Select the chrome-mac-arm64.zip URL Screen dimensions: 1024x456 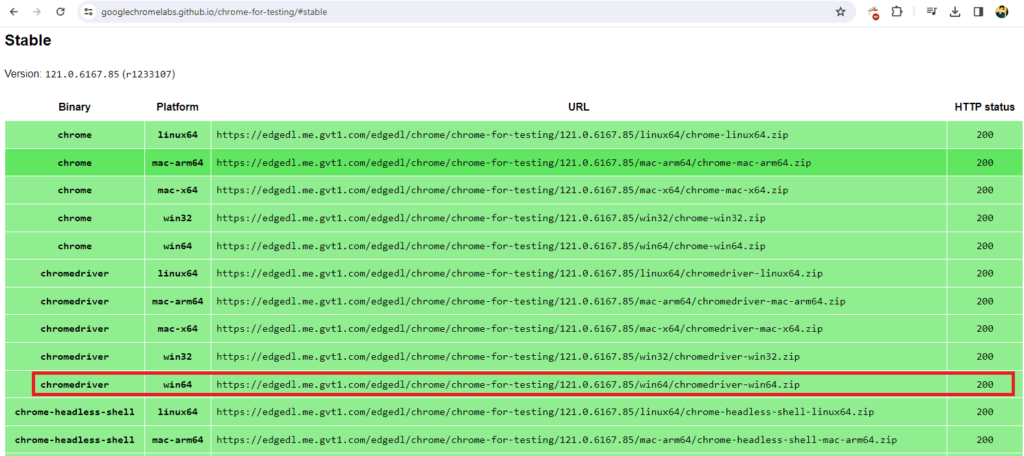point(514,163)
